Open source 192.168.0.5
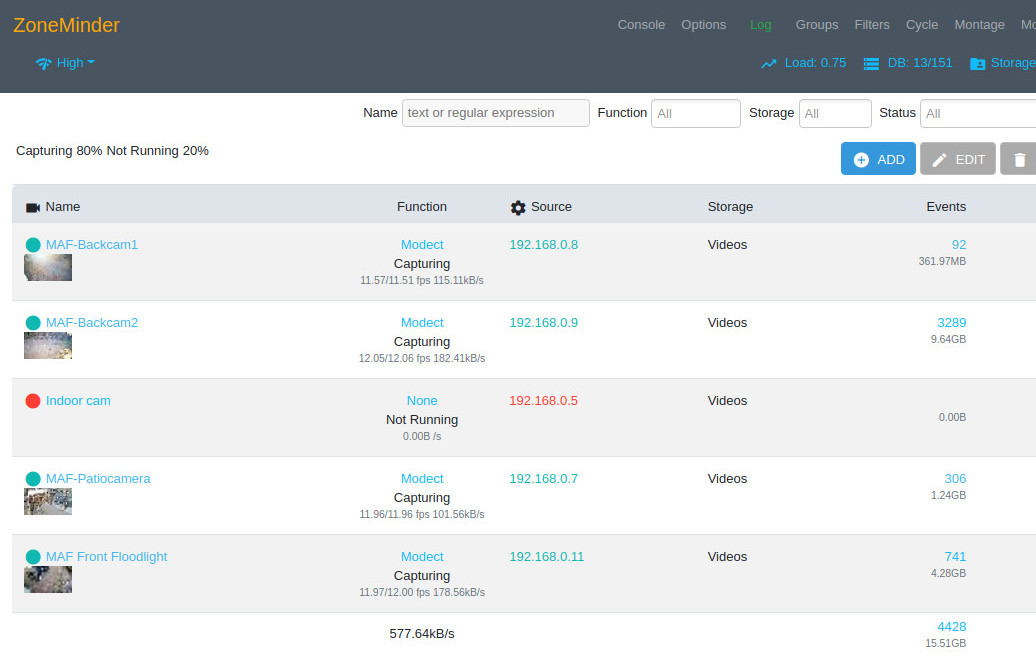 point(543,400)
